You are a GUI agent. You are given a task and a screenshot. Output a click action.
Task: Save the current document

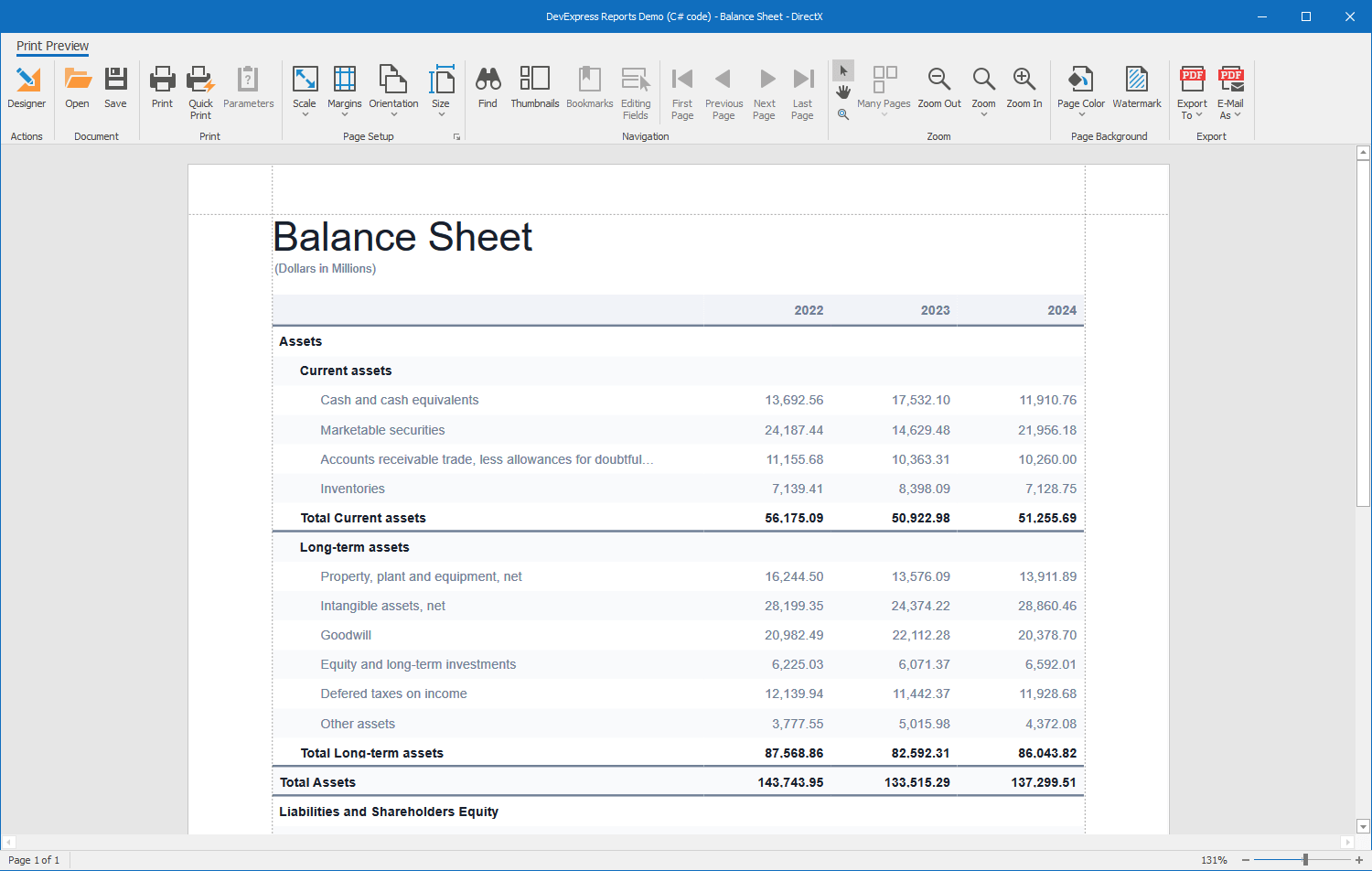point(115,87)
